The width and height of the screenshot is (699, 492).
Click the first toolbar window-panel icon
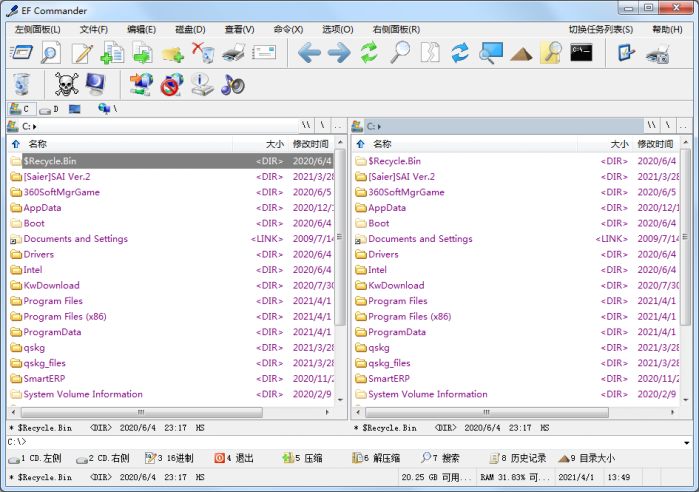tap(21, 53)
